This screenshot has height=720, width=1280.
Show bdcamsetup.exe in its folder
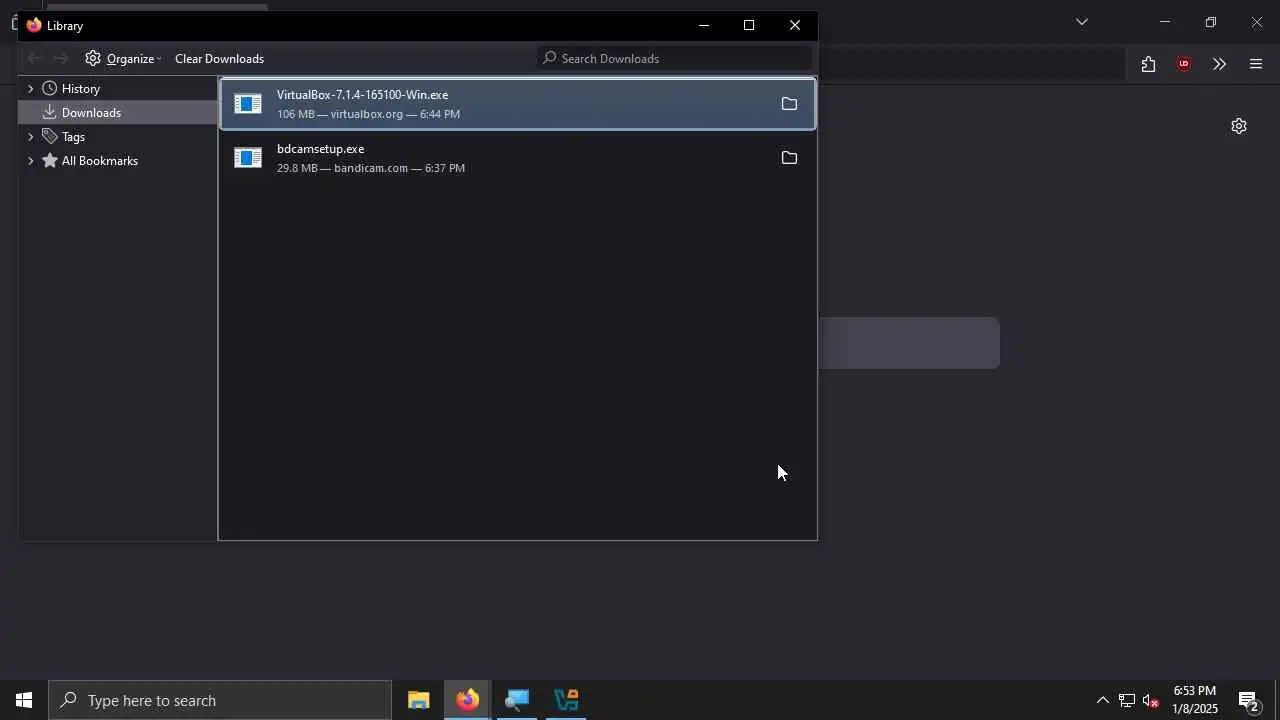point(789,158)
